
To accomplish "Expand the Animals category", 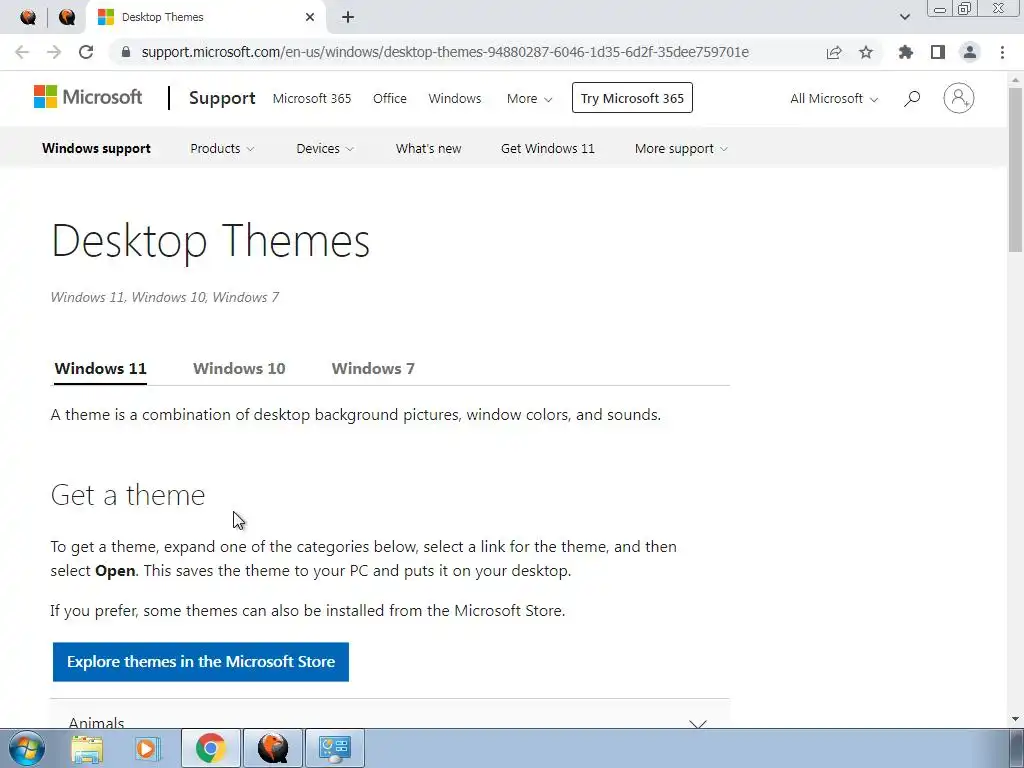I will pos(390,716).
